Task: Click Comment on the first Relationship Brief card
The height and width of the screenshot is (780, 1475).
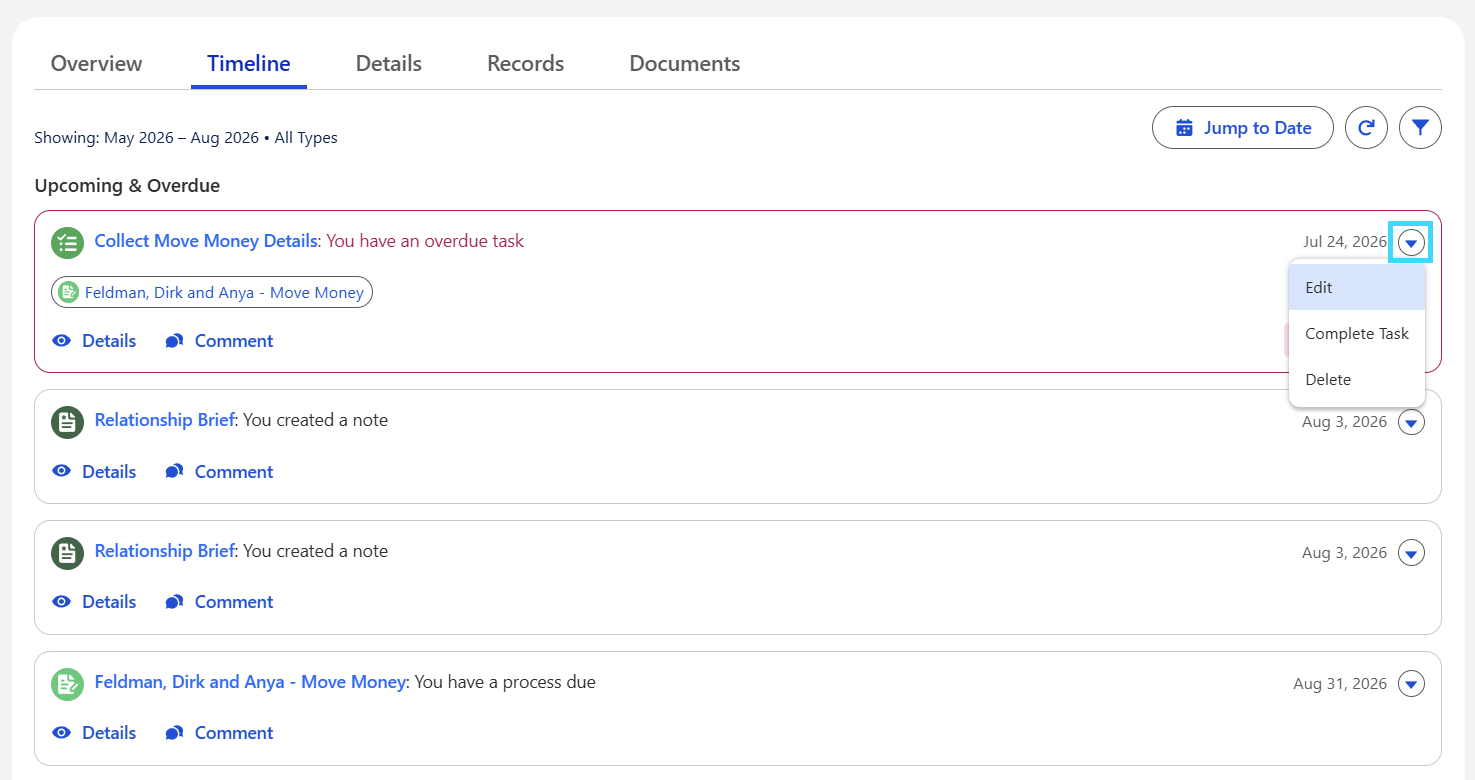Action: pyautogui.click(x=219, y=472)
